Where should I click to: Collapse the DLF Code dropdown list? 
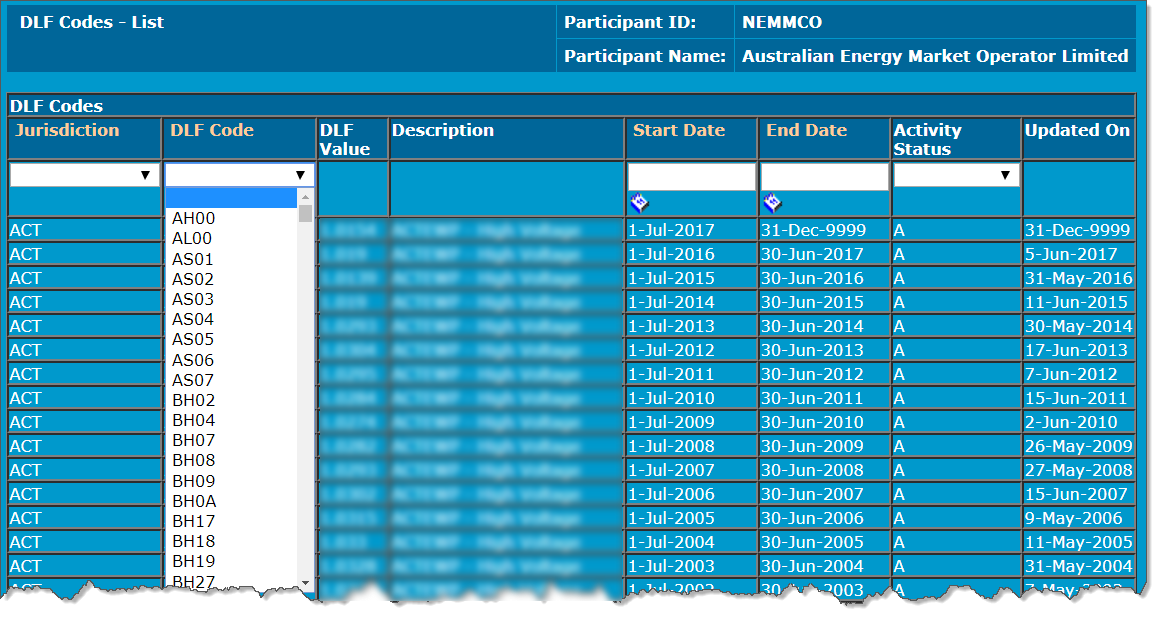(x=299, y=175)
